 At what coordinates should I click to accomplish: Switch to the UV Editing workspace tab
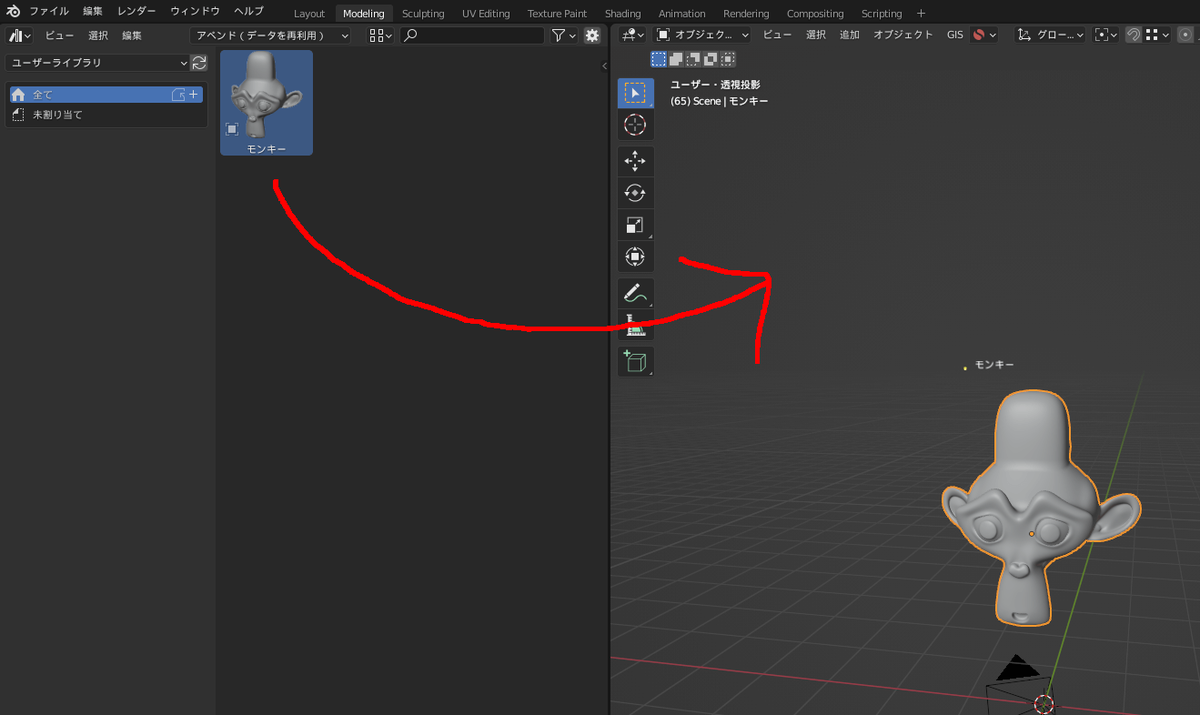click(486, 14)
